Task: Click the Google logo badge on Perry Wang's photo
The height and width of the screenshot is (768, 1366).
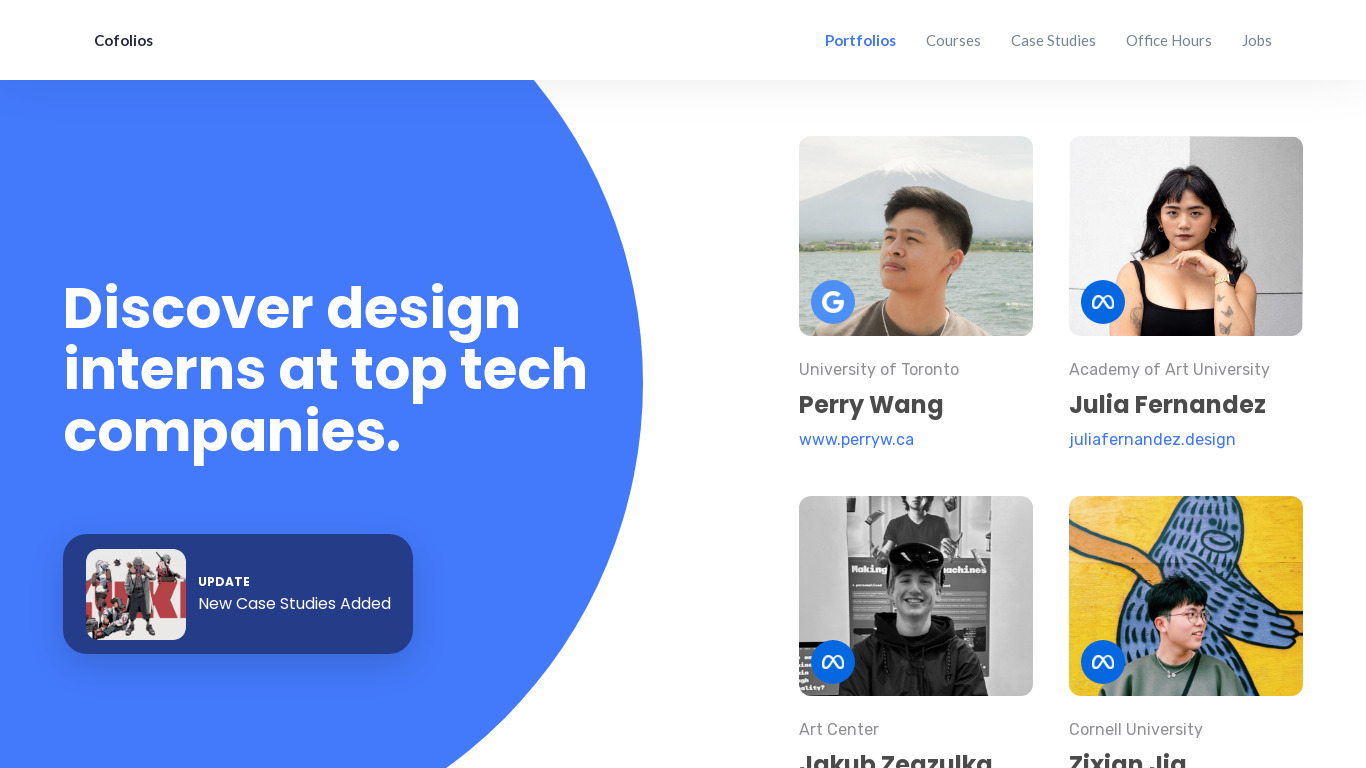Action: click(833, 302)
